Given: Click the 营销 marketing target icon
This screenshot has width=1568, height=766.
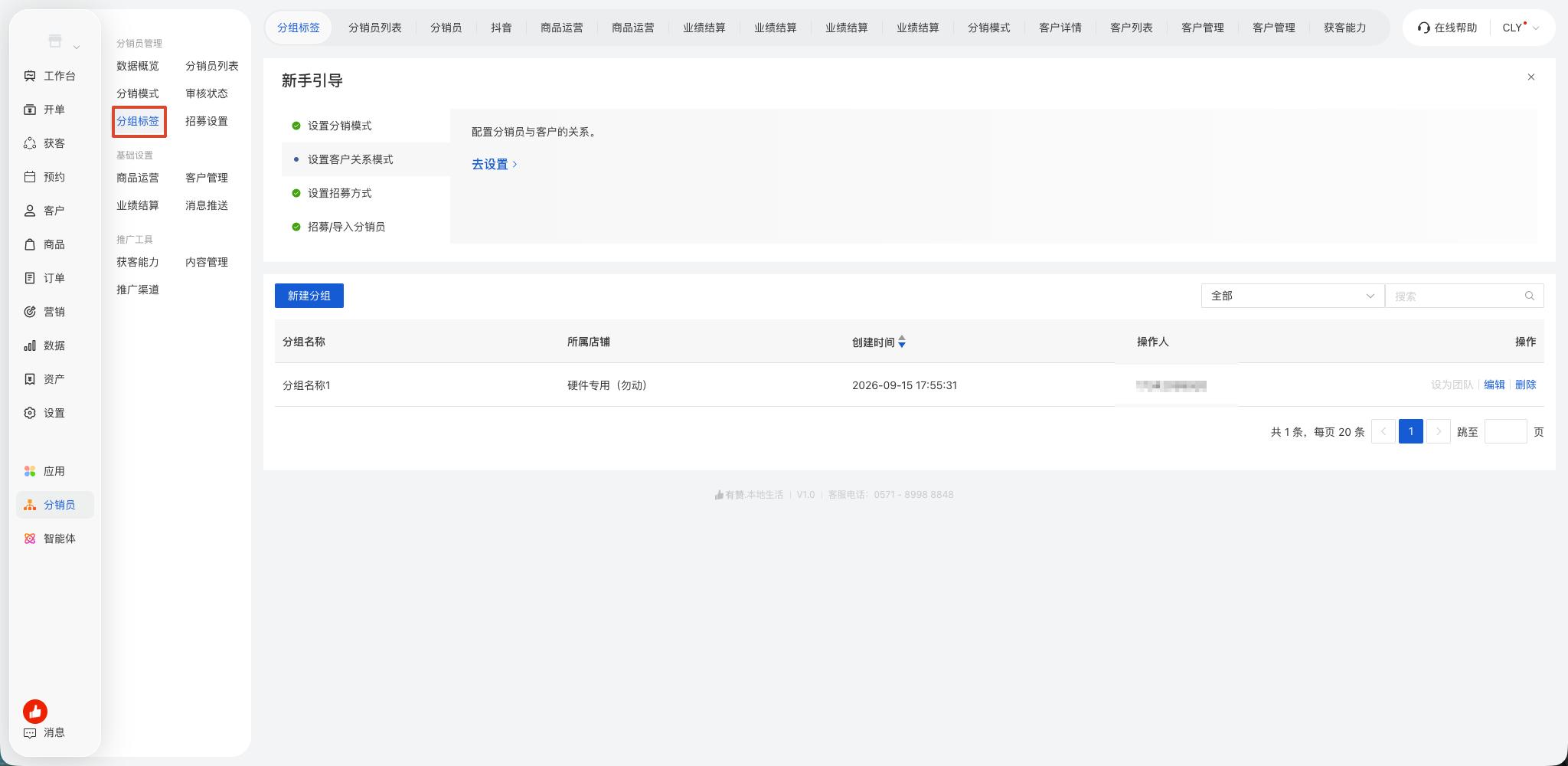Looking at the screenshot, I should pos(30,312).
